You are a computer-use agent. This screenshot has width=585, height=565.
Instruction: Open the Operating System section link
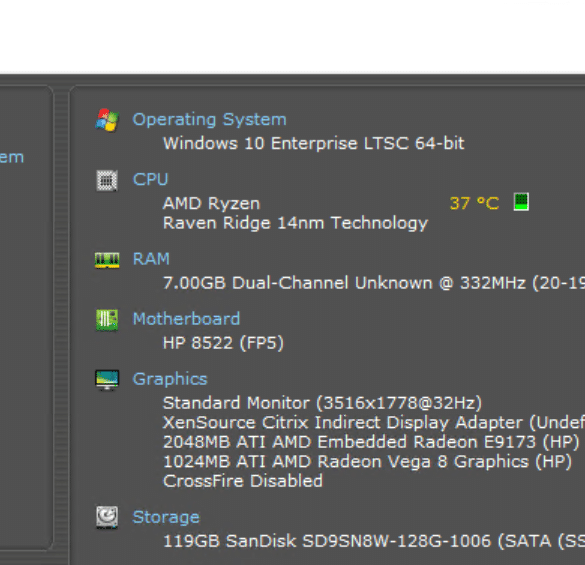coord(210,120)
